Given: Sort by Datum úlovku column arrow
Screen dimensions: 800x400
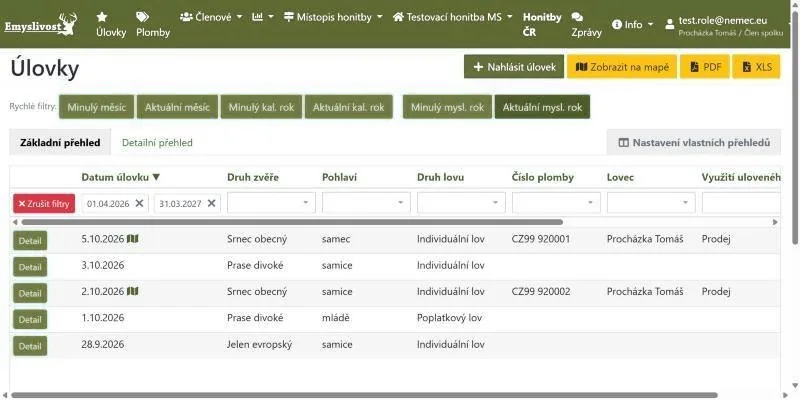Looking at the screenshot, I should tap(156, 178).
